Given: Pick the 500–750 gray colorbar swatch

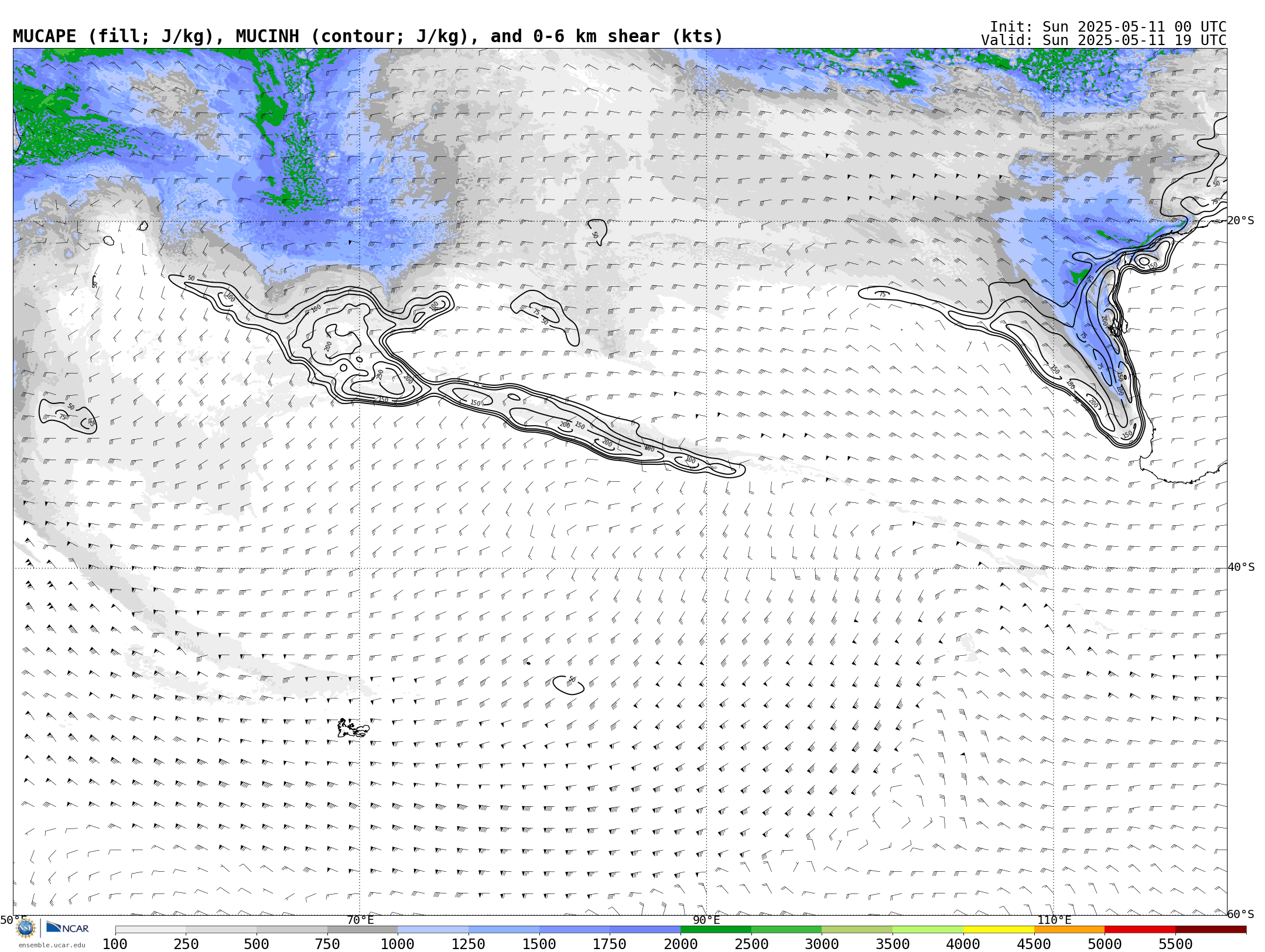Looking at the screenshot, I should click(x=292, y=929).
